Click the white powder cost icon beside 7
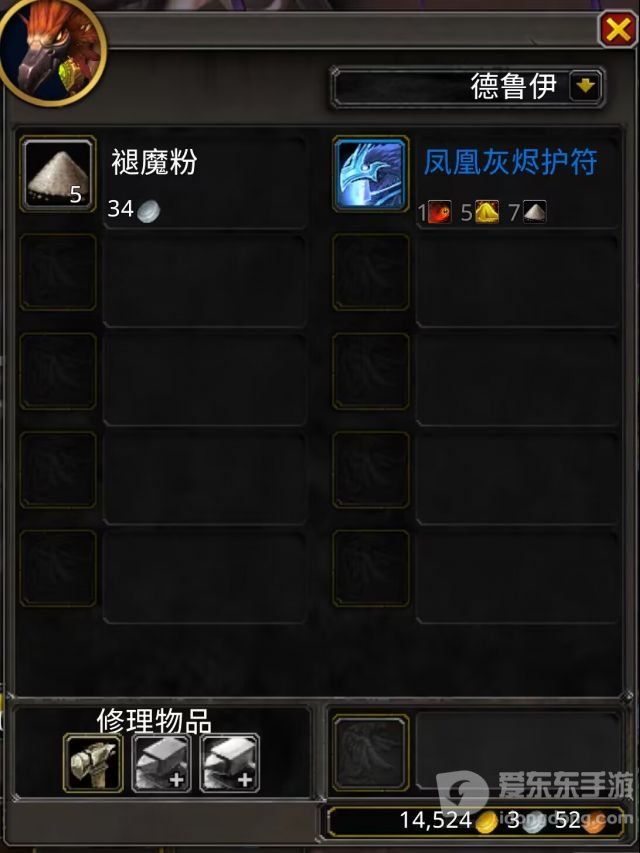Image resolution: width=640 pixels, height=853 pixels. click(x=534, y=212)
